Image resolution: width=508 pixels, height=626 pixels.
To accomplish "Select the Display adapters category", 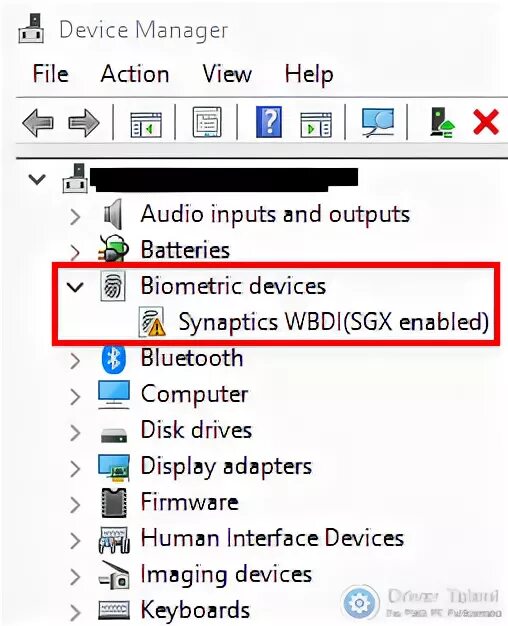I will [x=226, y=466].
